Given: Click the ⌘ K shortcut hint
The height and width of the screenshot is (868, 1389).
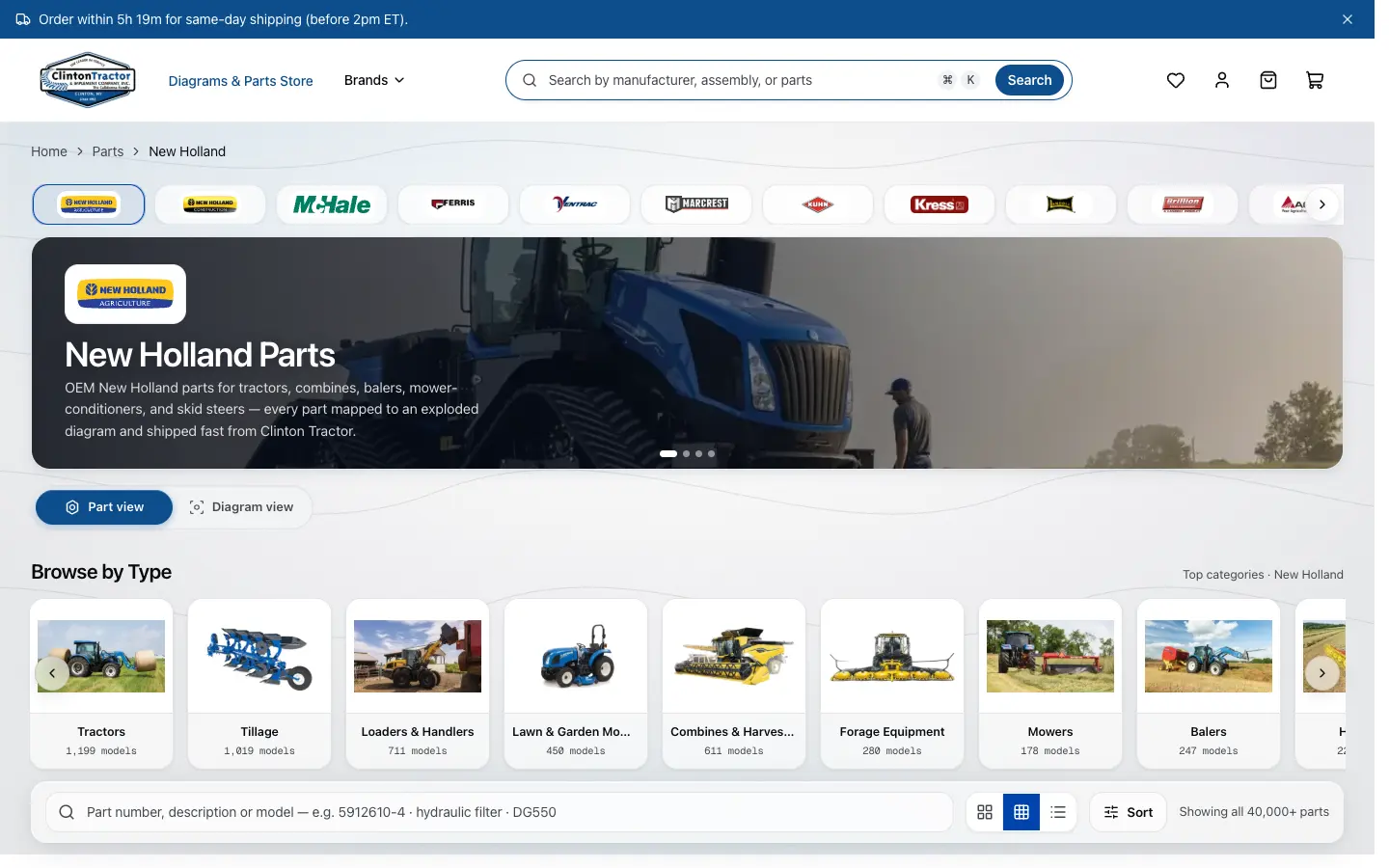Looking at the screenshot, I should coord(959,80).
